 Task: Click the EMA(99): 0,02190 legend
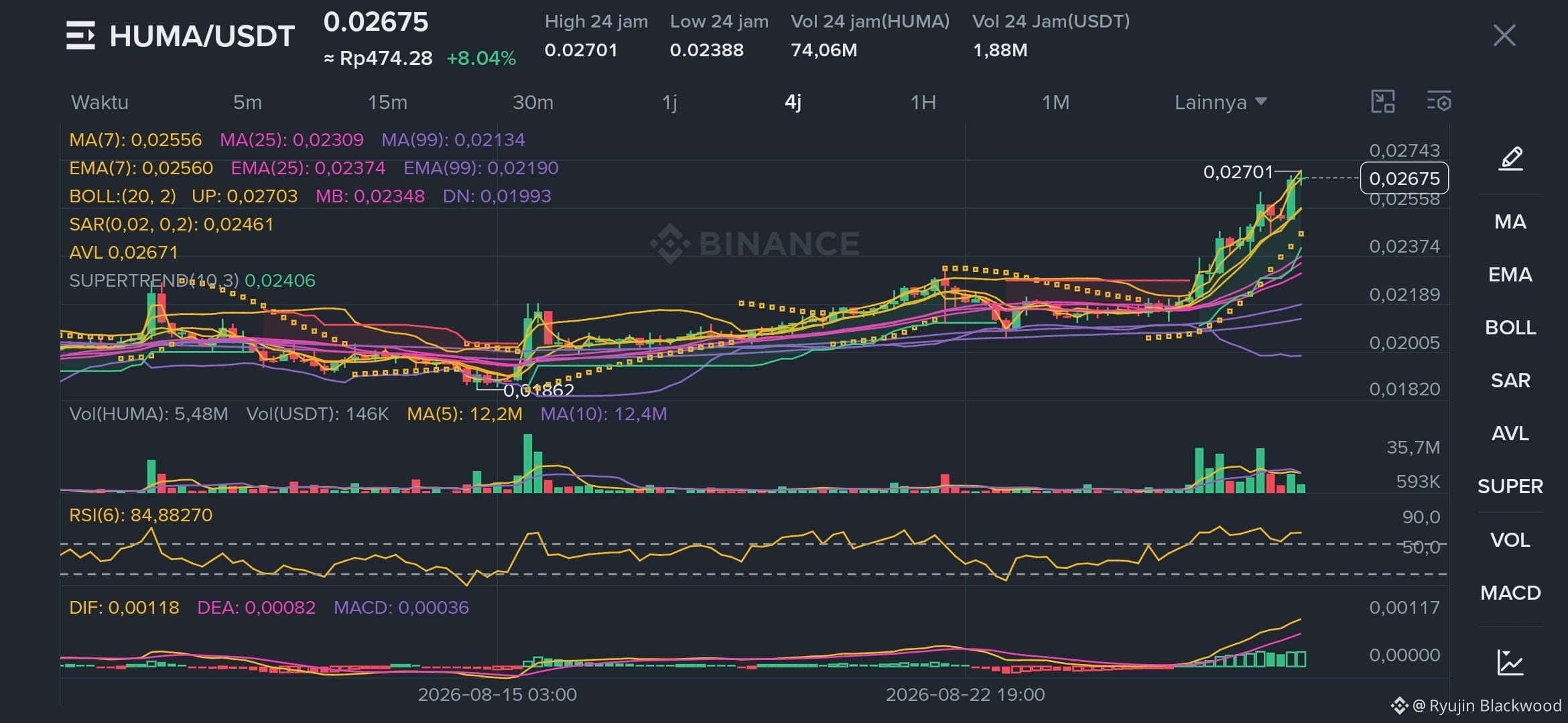[x=481, y=168]
